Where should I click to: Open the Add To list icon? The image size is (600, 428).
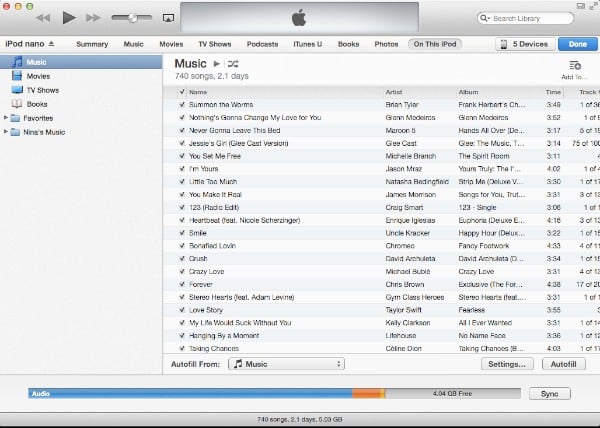(575, 65)
